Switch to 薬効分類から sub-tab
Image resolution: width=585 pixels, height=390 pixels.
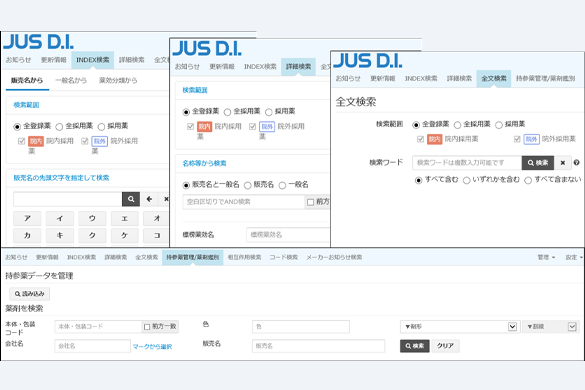point(118,80)
